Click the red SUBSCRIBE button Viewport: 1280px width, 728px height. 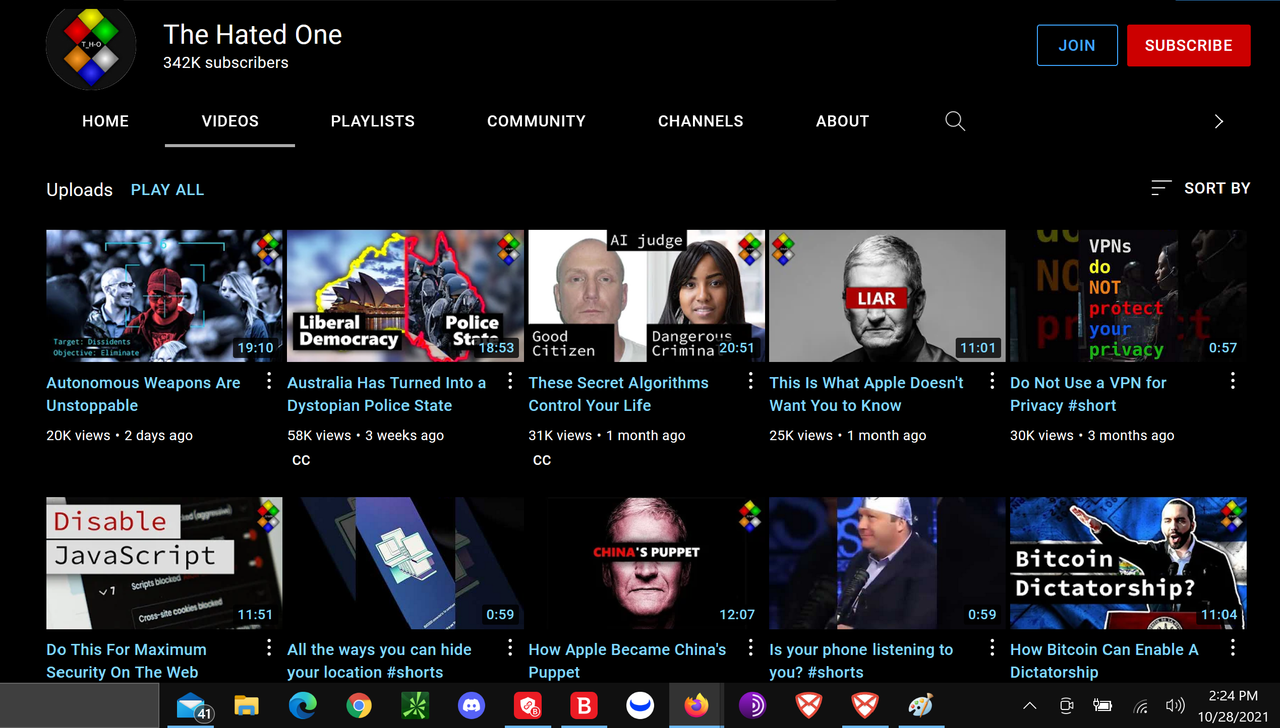coord(1188,45)
